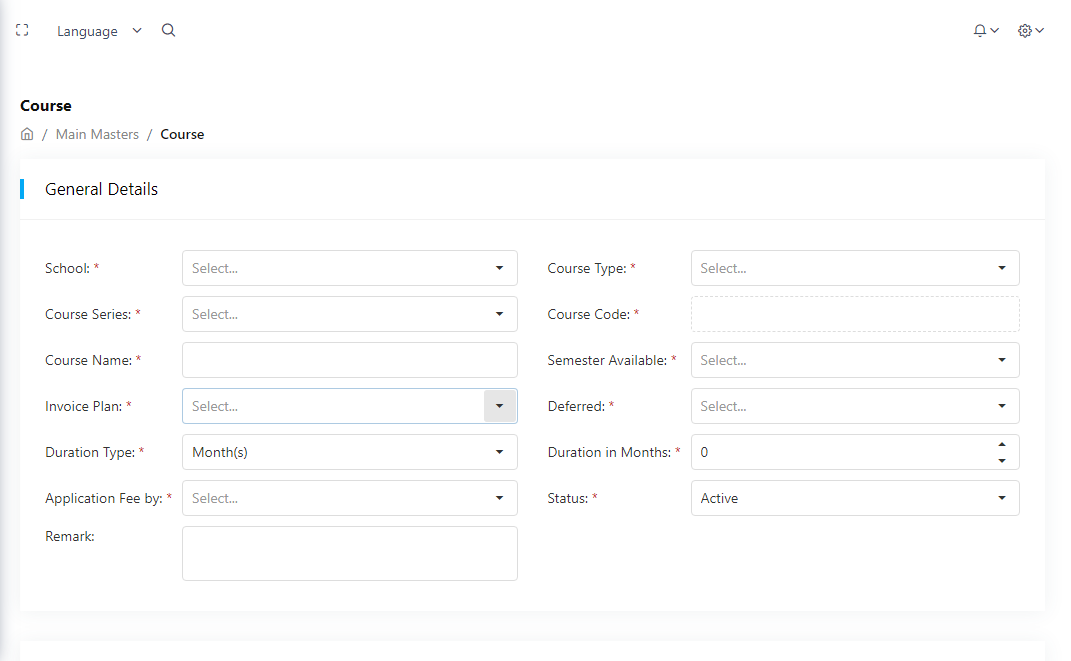Toggle fullscreen mode icon
Image resolution: width=1071 pixels, height=661 pixels.
point(22,30)
